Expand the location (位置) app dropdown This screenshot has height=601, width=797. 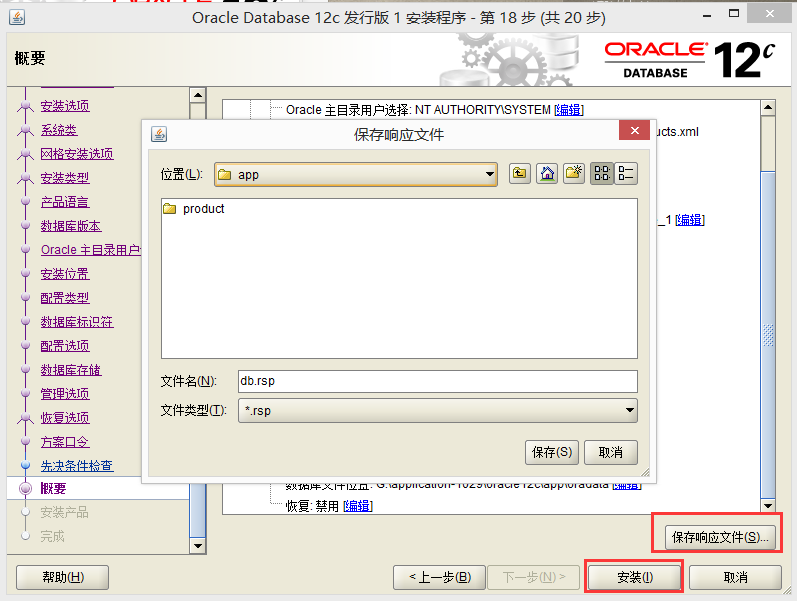pyautogui.click(x=489, y=174)
